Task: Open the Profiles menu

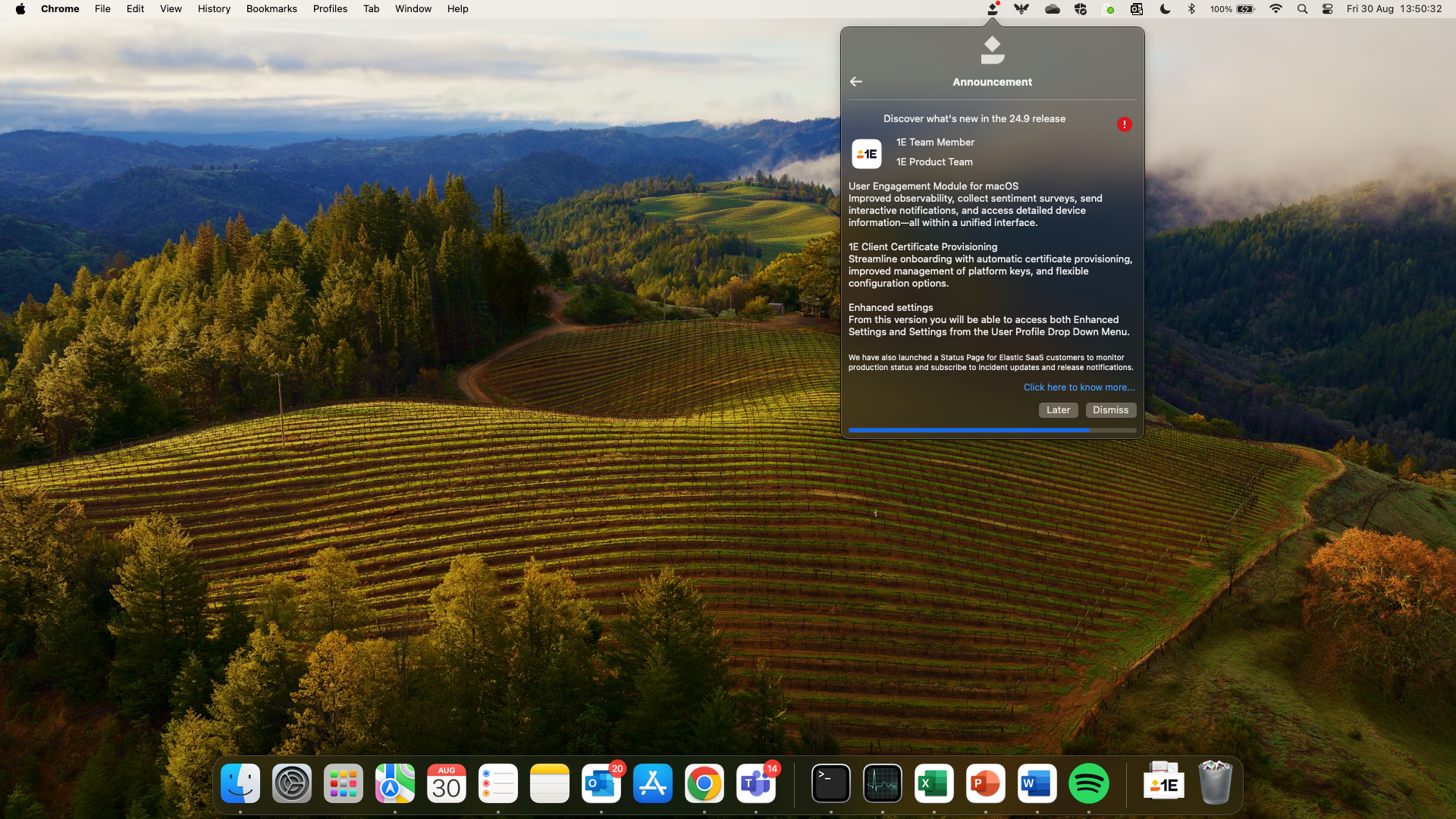Action: tap(330, 9)
